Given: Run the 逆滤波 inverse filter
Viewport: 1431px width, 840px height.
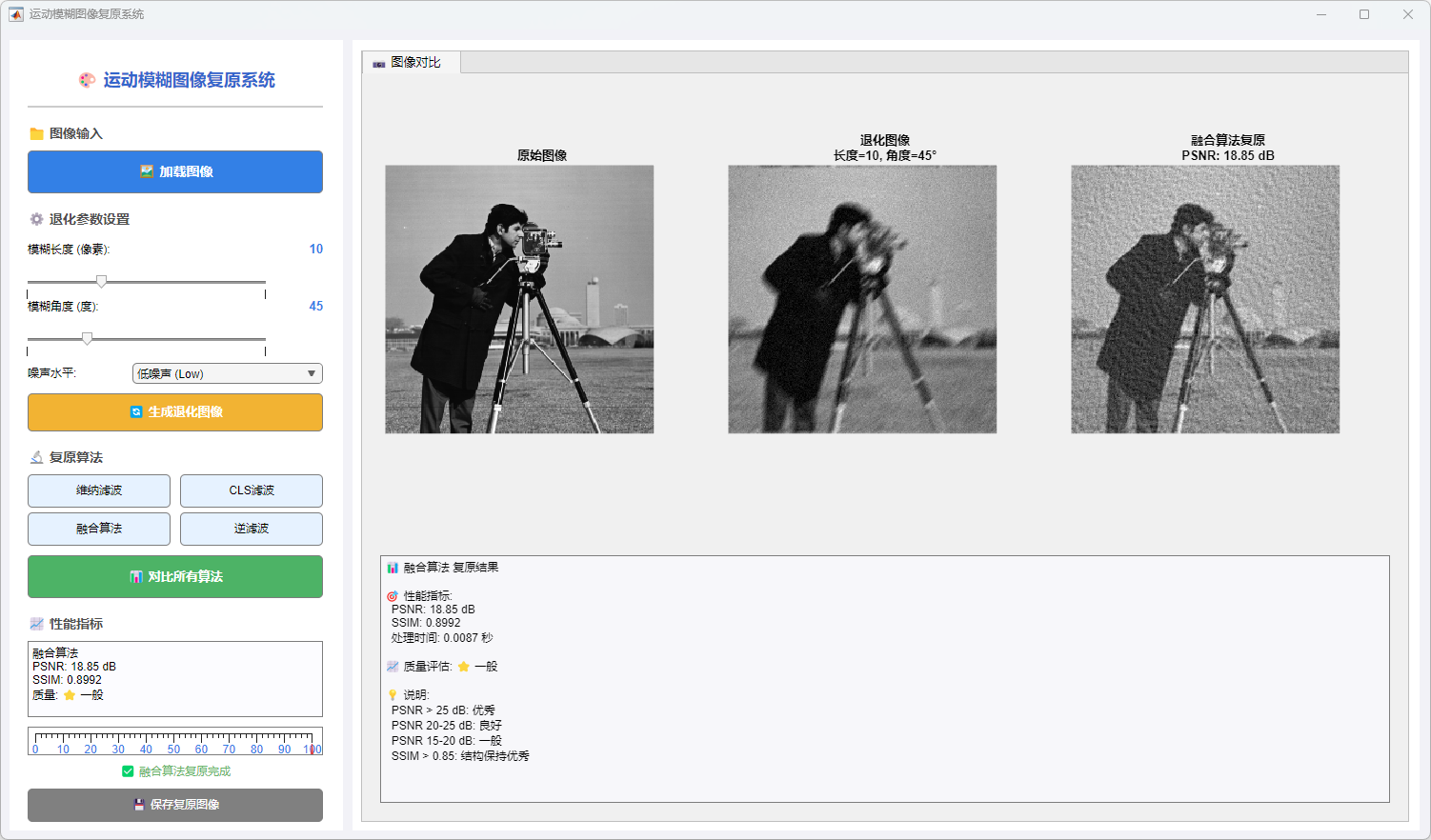Looking at the screenshot, I should 252,529.
